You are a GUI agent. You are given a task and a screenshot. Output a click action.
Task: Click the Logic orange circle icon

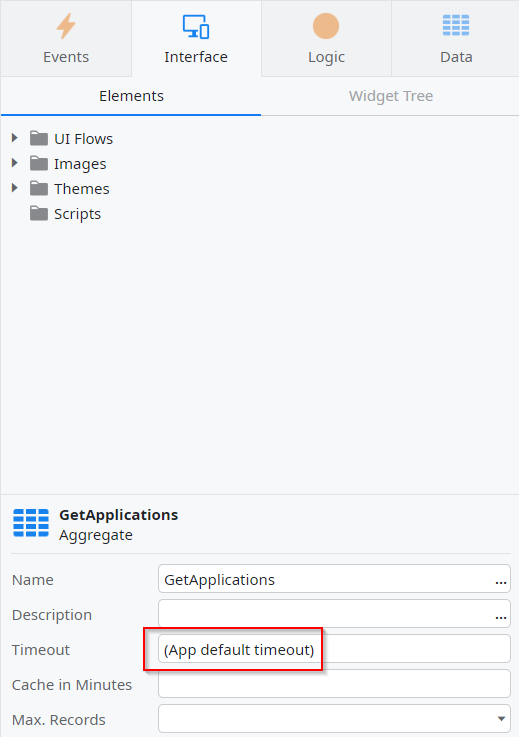coord(326,26)
